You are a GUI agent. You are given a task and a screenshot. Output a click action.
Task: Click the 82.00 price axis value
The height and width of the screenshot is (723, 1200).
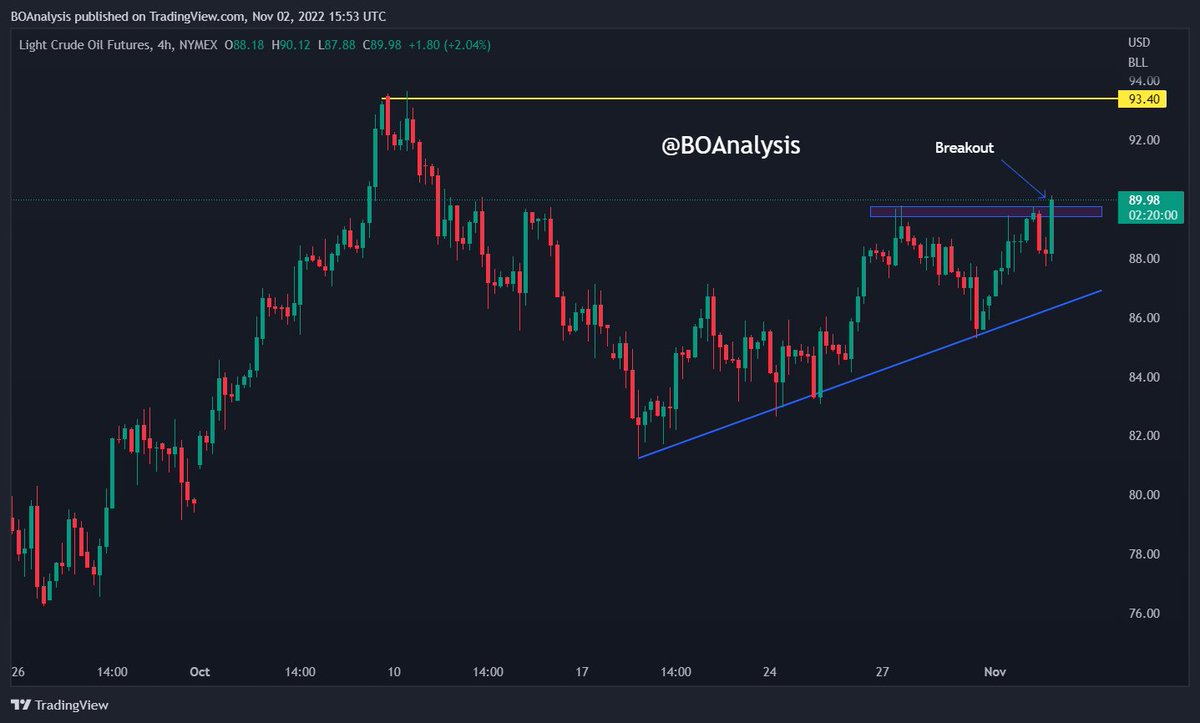coord(1143,436)
